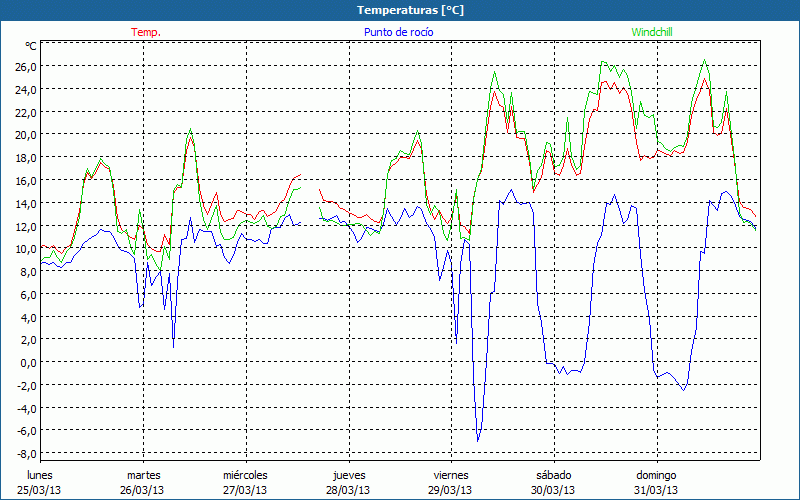Screen dimensions: 800x500
Task: Select the domingo 31/03/13 date label
Action: (x=656, y=482)
